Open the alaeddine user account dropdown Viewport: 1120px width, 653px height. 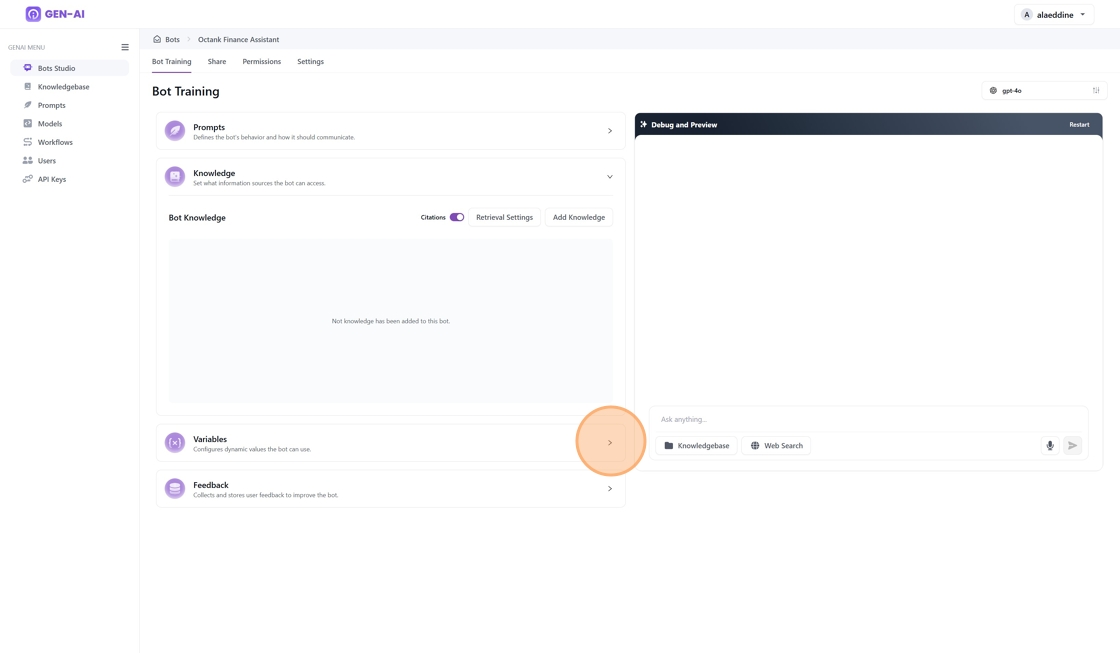(x=1054, y=15)
